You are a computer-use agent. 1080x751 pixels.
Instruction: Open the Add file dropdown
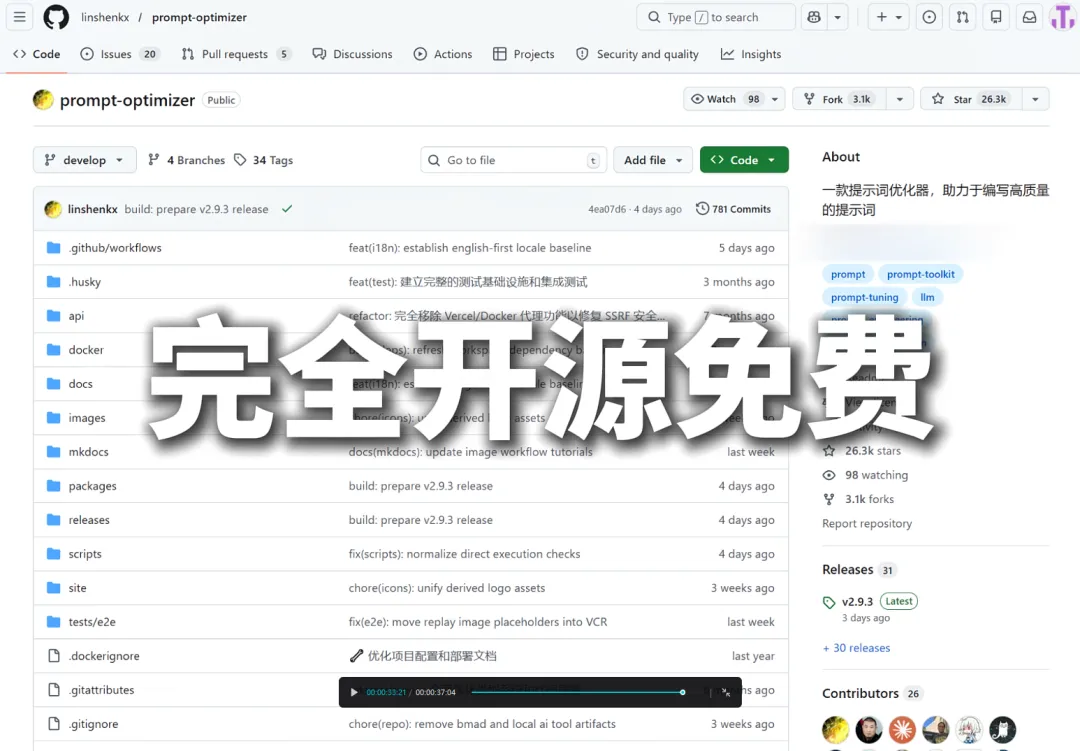(652, 160)
